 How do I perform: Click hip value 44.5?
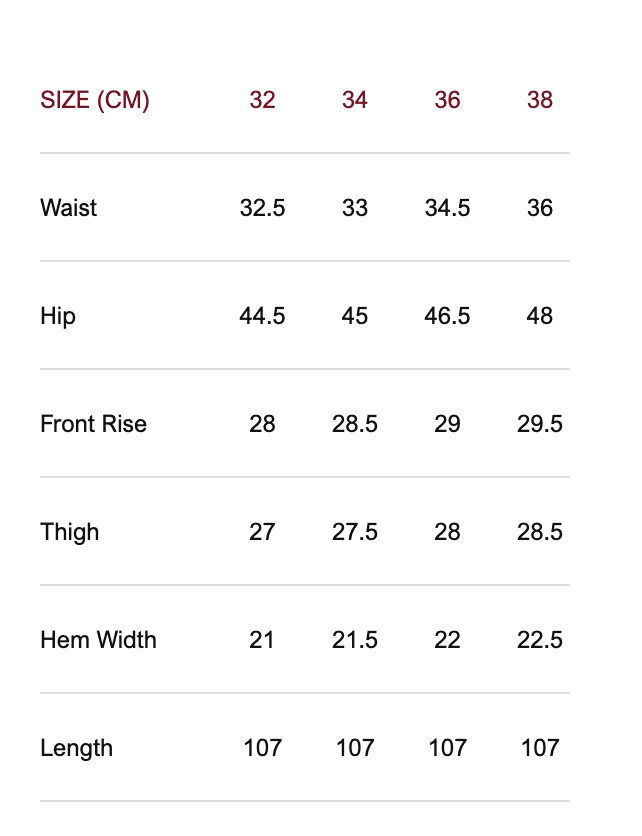click(262, 316)
